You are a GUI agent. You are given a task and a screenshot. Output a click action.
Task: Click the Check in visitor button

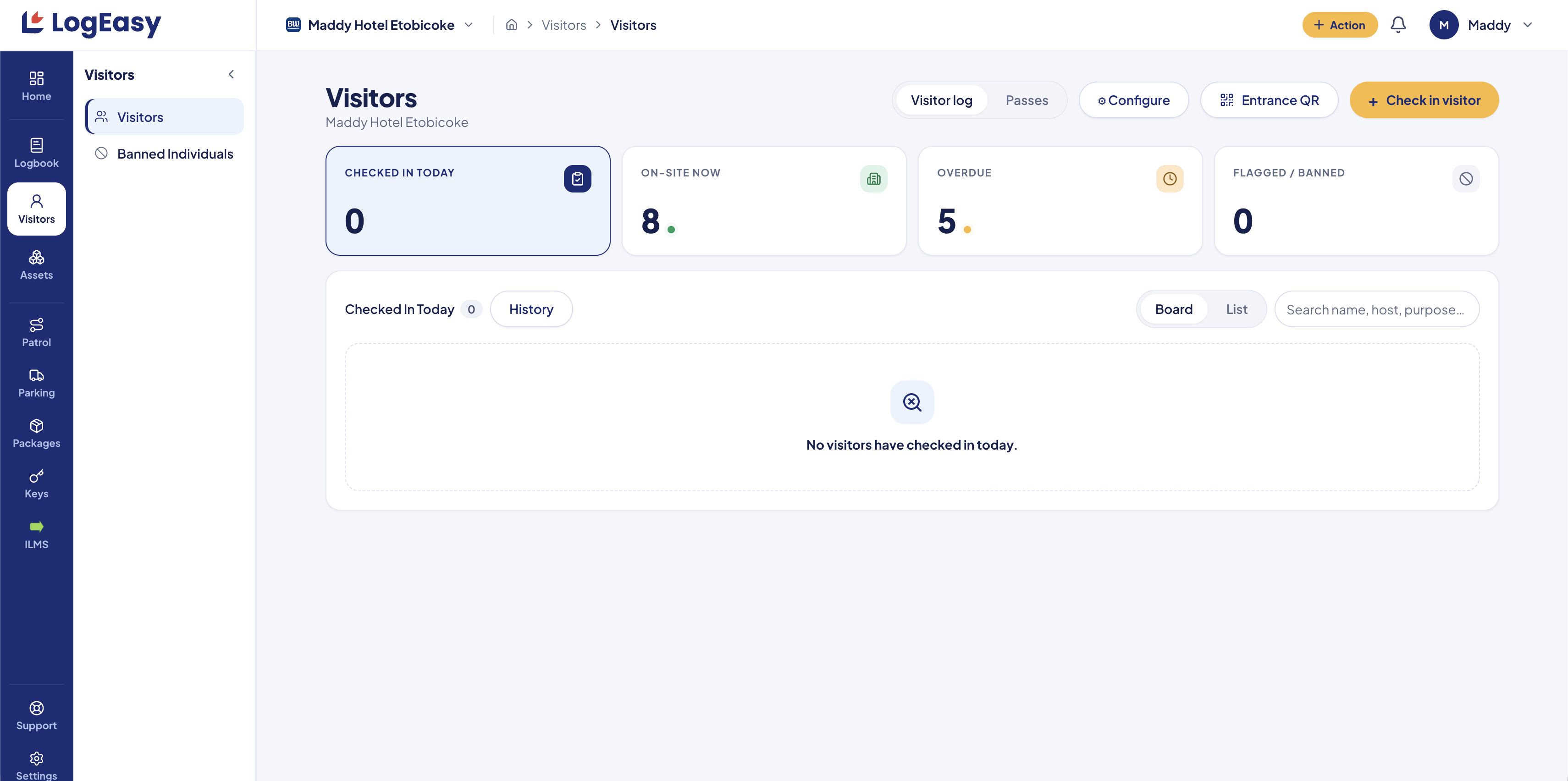(x=1424, y=100)
